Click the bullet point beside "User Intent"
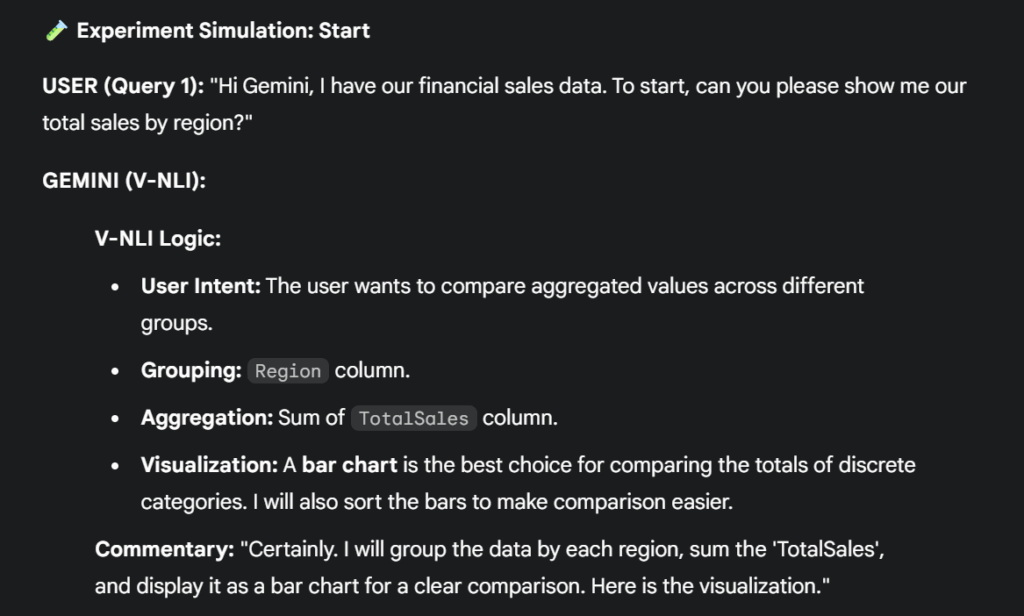Viewport: 1024px width, 616px height. (x=117, y=287)
